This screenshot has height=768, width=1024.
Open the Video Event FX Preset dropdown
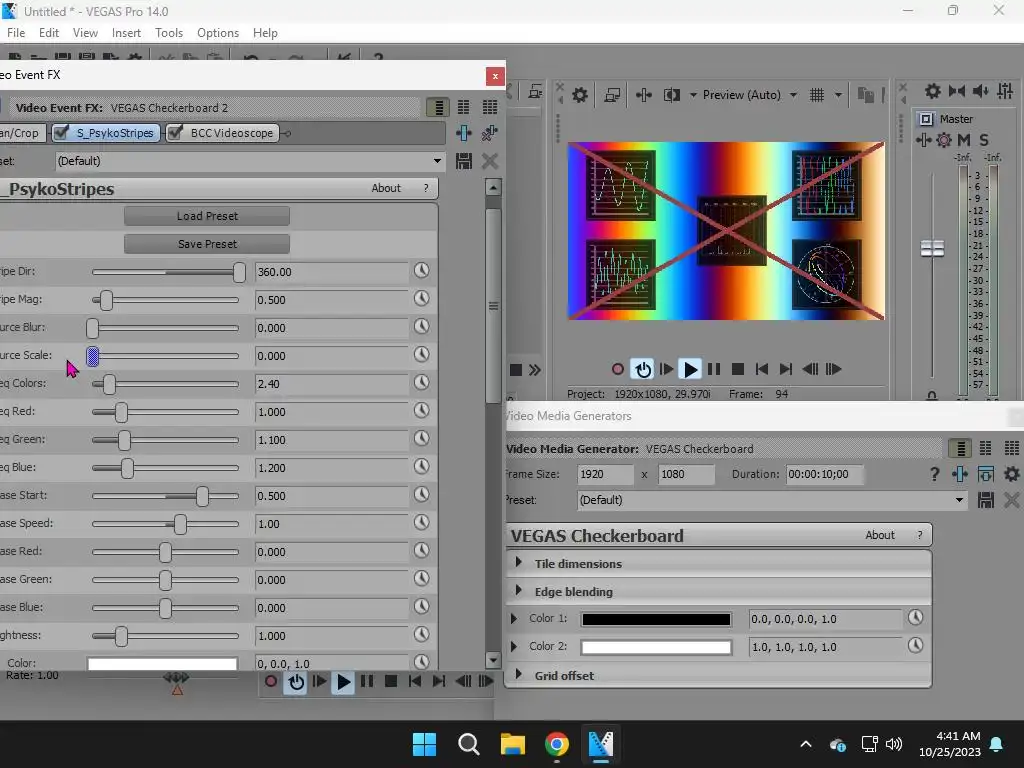point(437,161)
